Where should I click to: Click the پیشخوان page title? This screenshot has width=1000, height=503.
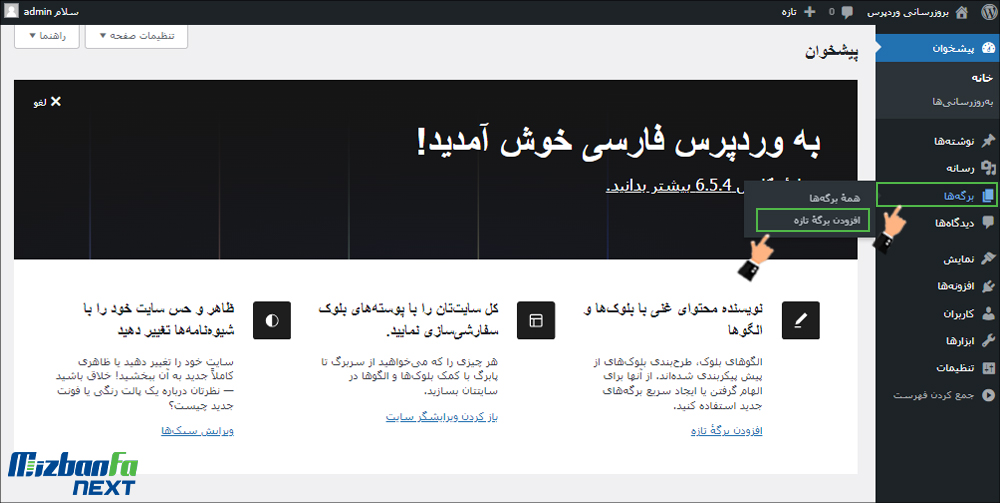pos(832,53)
